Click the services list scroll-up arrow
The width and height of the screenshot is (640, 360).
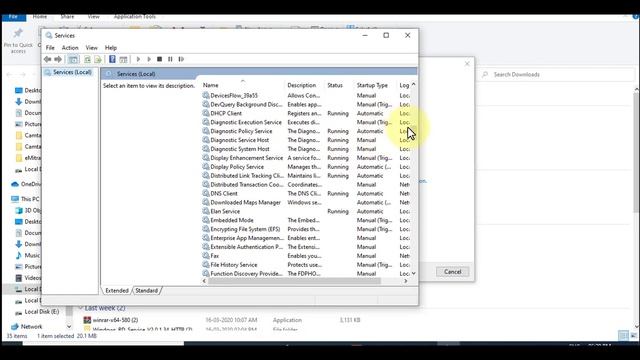coord(413,84)
